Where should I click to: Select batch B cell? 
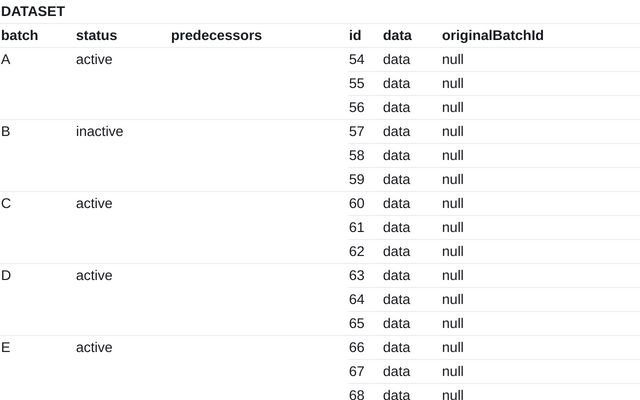pos(6,131)
